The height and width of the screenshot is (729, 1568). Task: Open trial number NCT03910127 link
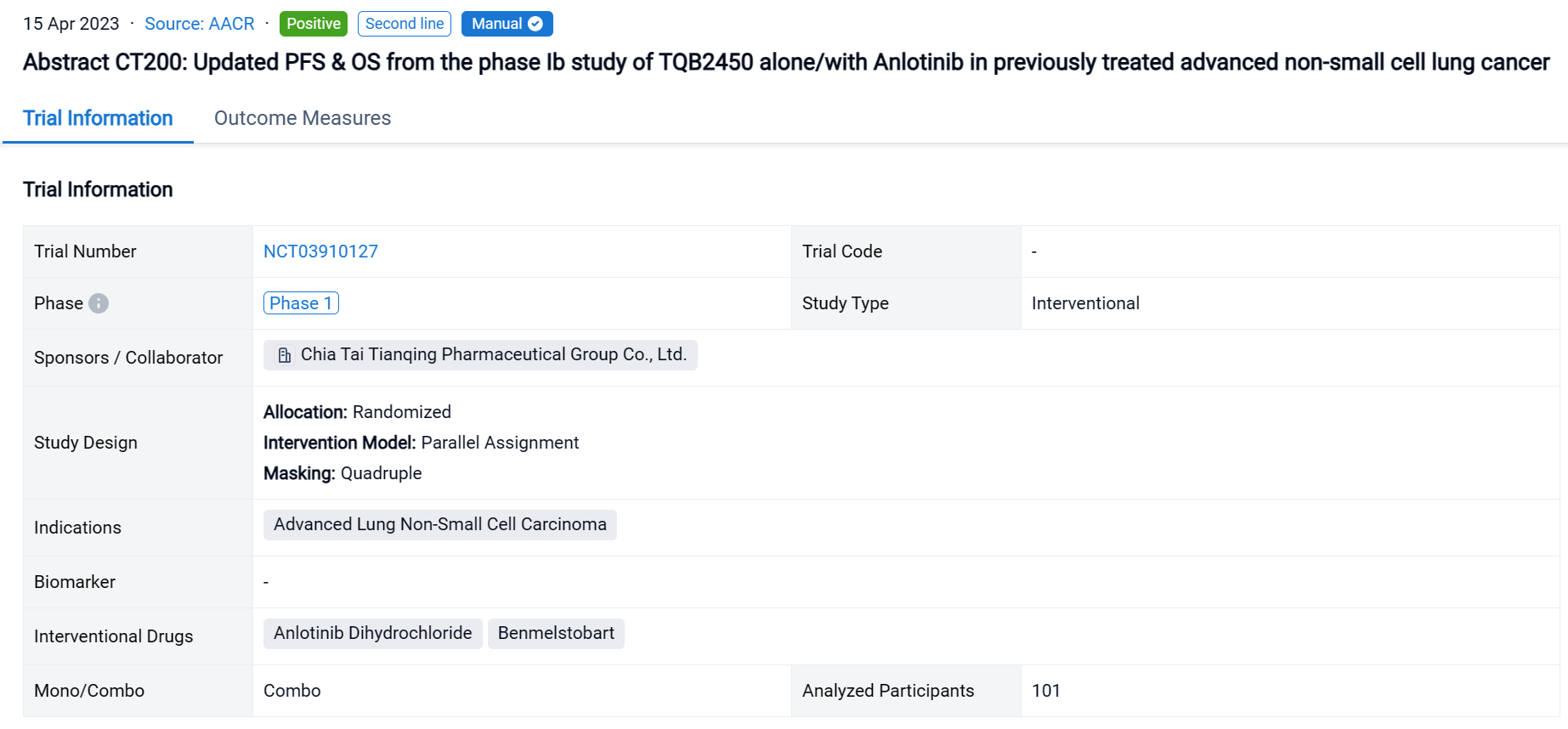(x=320, y=251)
